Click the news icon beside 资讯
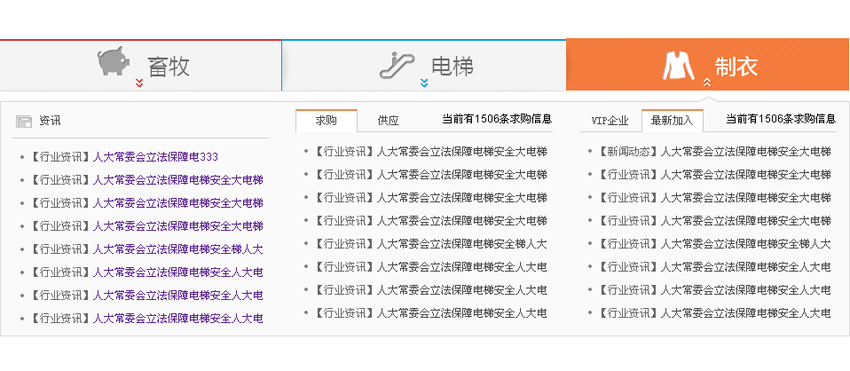The image size is (850, 371). [x=24, y=121]
